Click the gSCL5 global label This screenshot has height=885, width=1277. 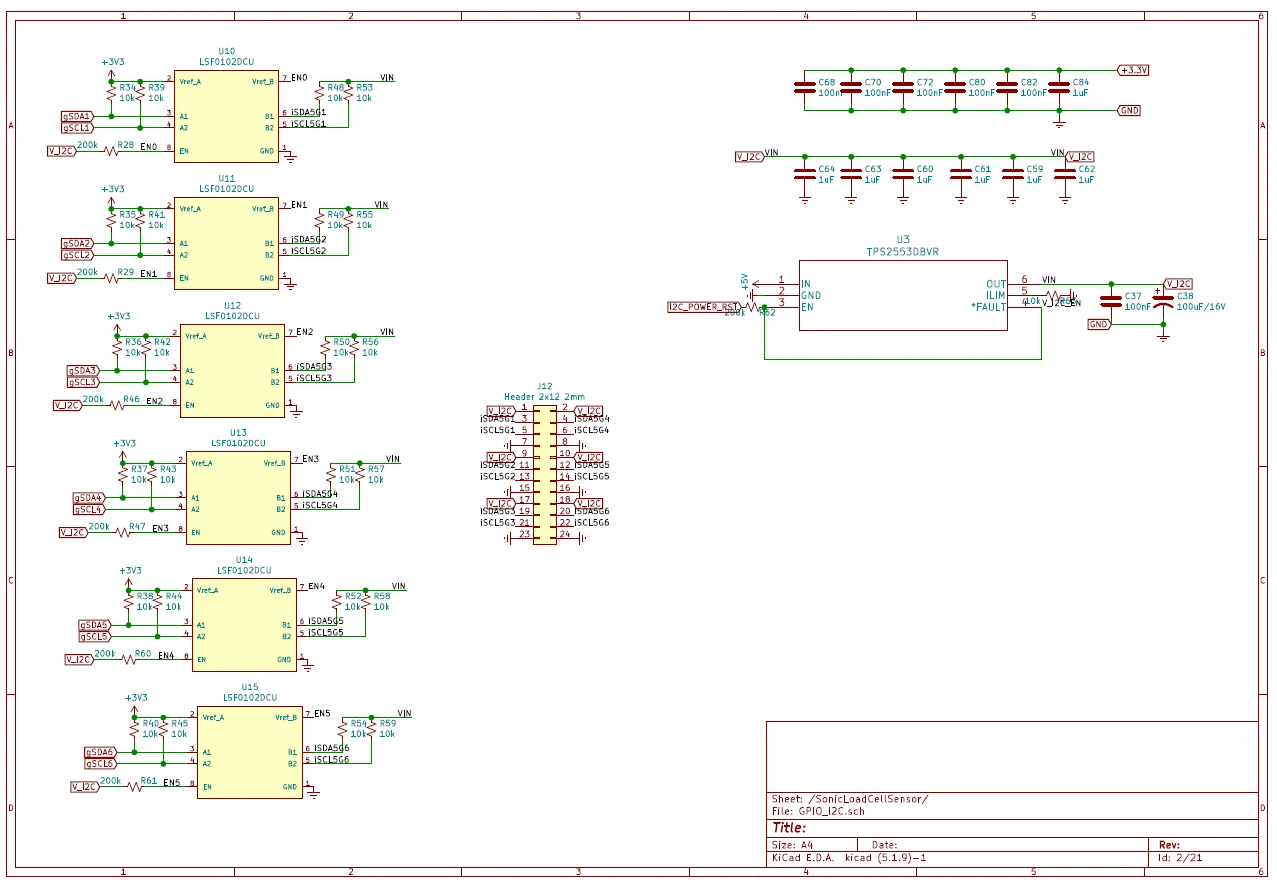click(95, 636)
